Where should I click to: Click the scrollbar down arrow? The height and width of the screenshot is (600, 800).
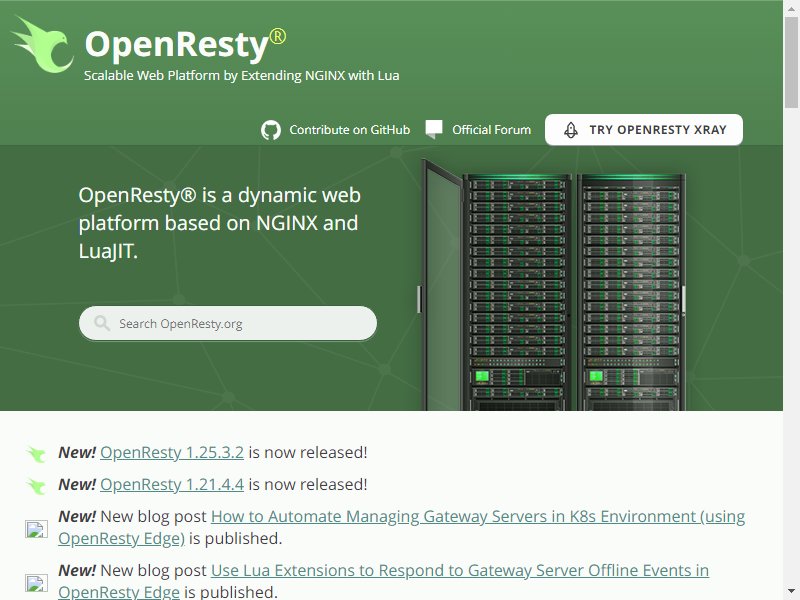pyautogui.click(x=791, y=591)
